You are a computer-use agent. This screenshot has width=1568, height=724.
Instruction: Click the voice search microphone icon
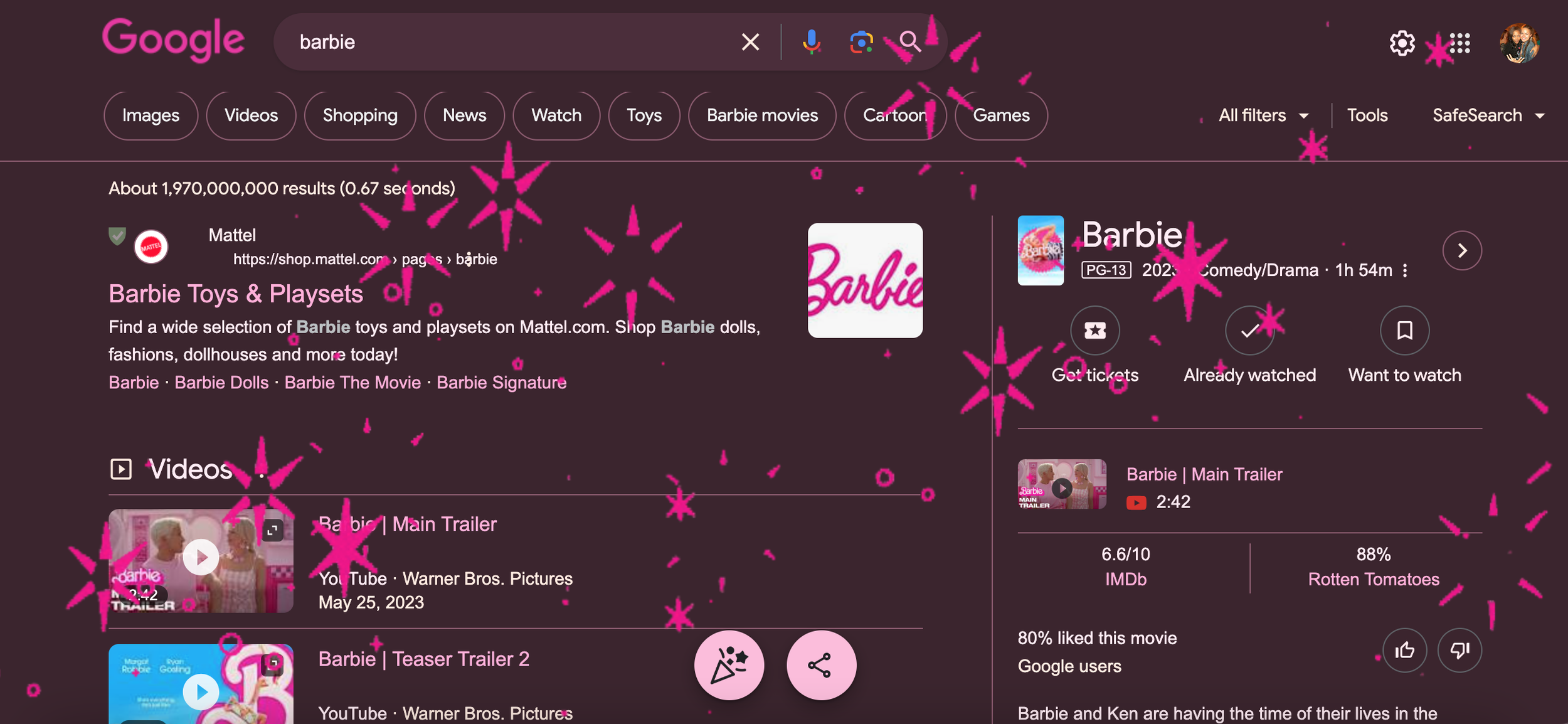pos(811,42)
